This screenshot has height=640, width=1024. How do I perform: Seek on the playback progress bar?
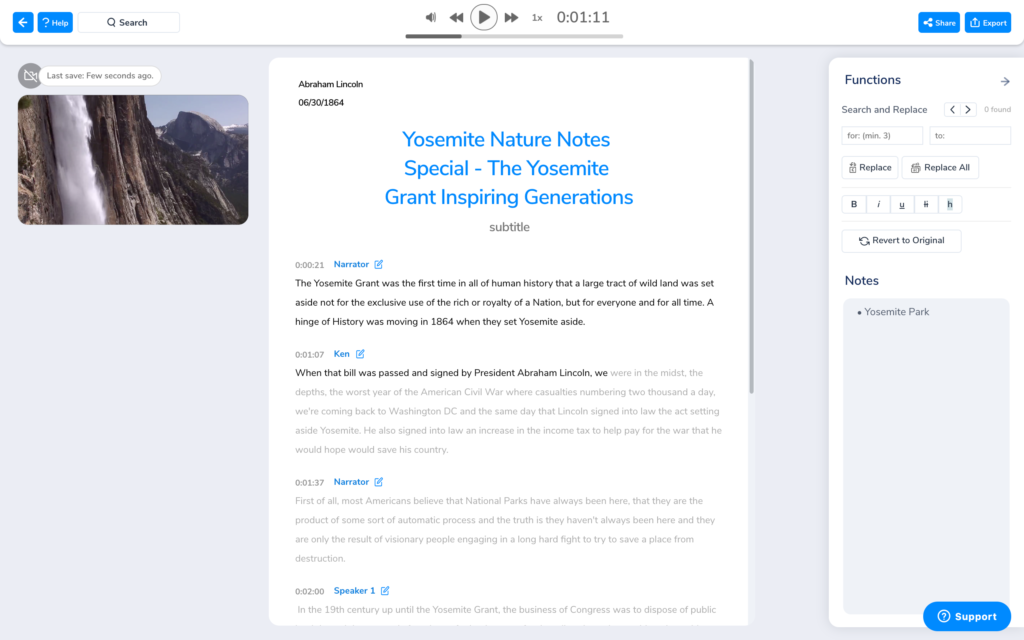(515, 37)
